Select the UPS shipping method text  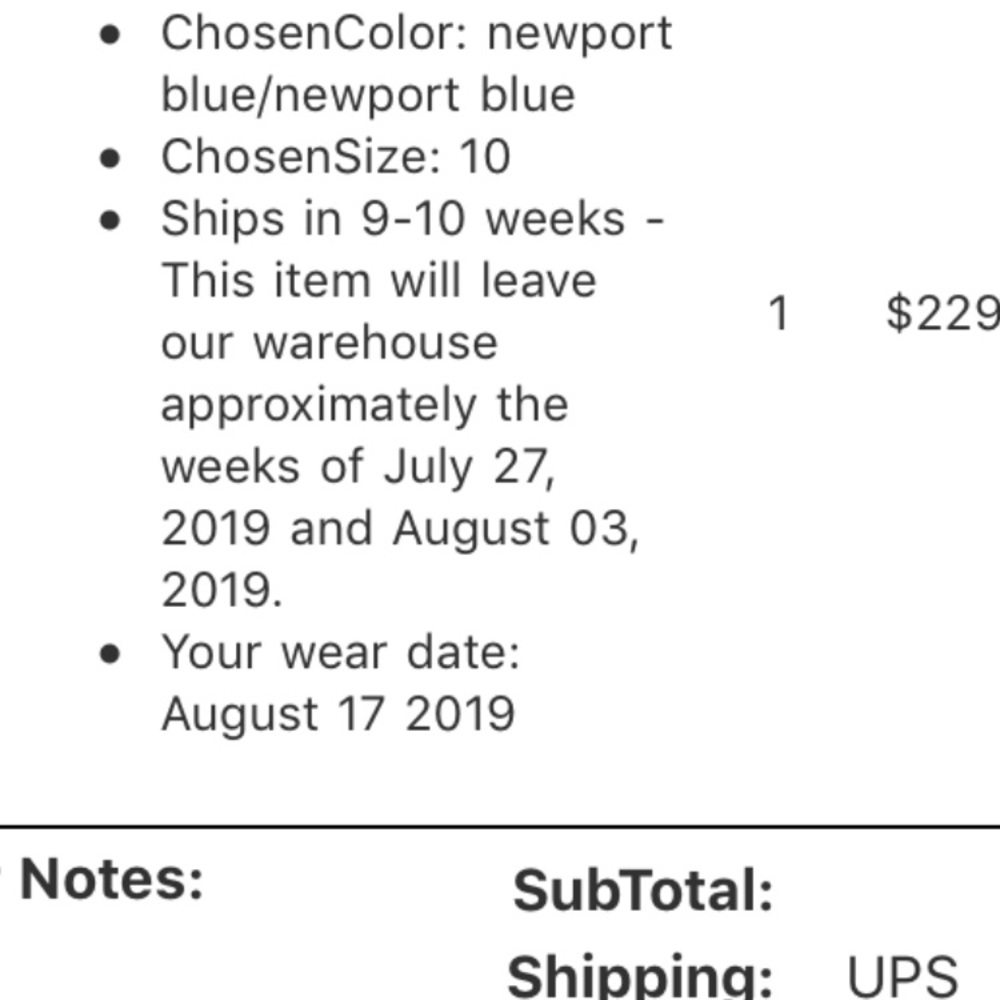click(x=902, y=976)
